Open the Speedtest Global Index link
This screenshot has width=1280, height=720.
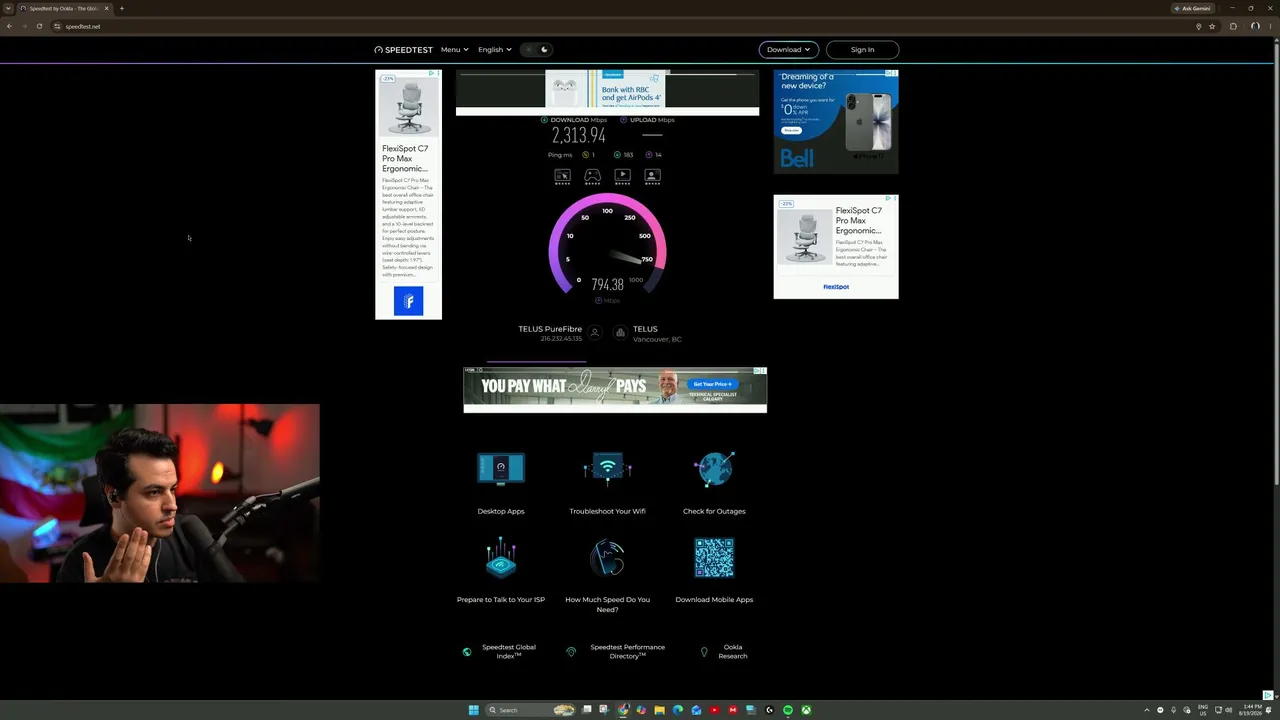pos(508,651)
